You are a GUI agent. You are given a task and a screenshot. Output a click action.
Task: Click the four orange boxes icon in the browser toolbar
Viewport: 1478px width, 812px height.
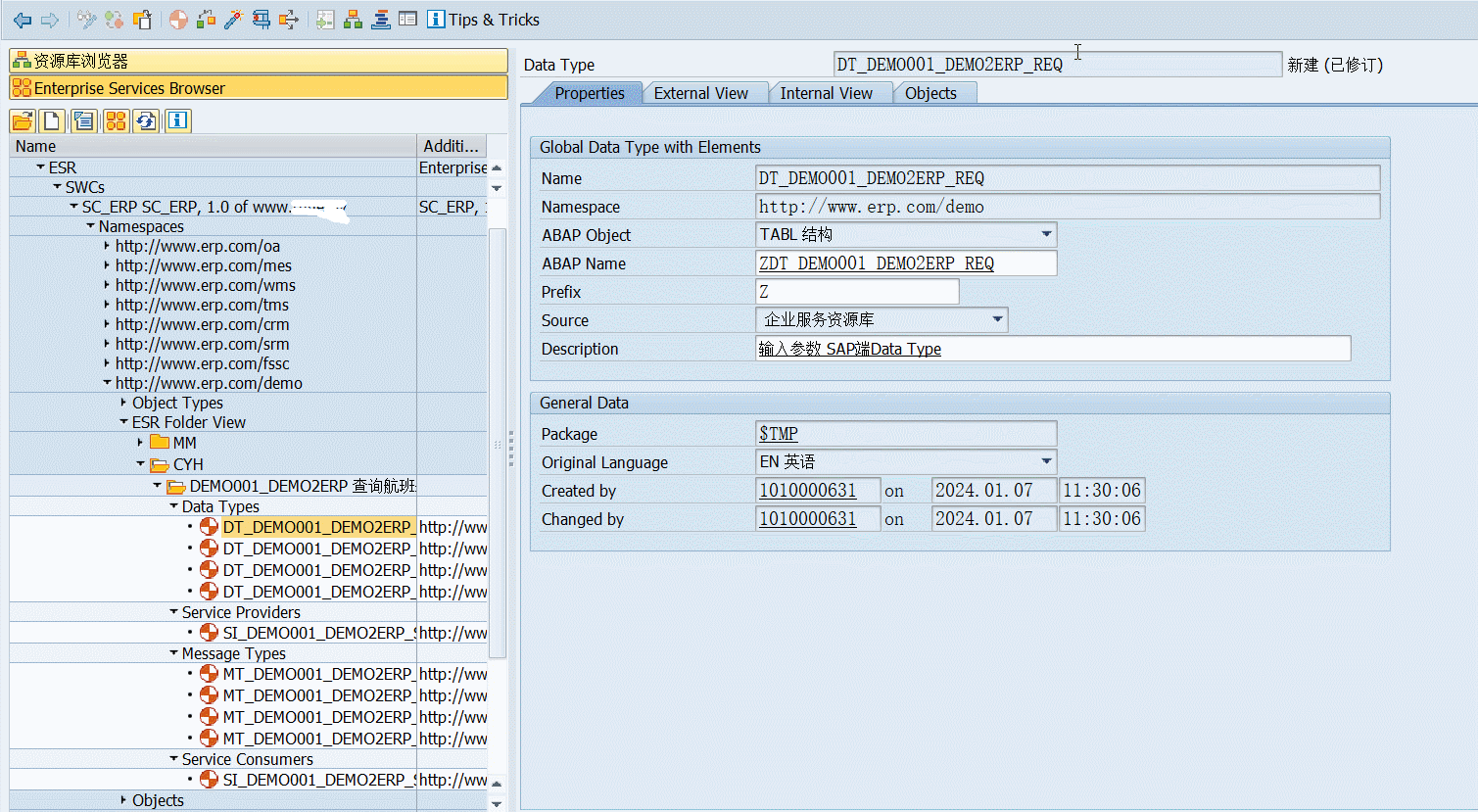116,120
